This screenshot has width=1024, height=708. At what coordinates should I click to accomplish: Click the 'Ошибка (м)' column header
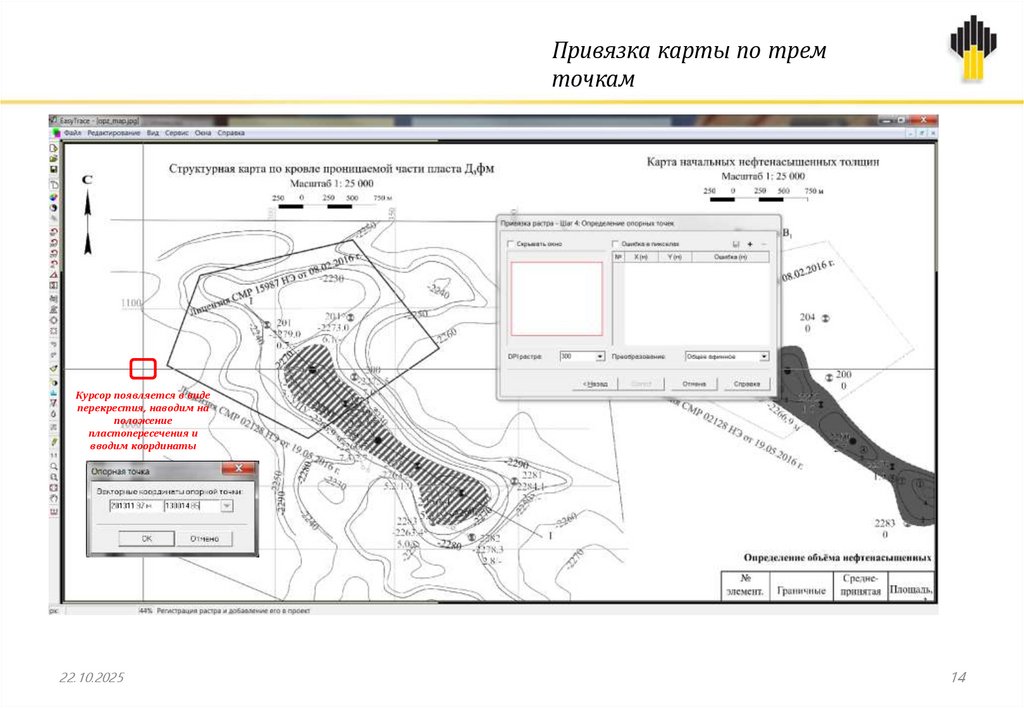(x=730, y=257)
